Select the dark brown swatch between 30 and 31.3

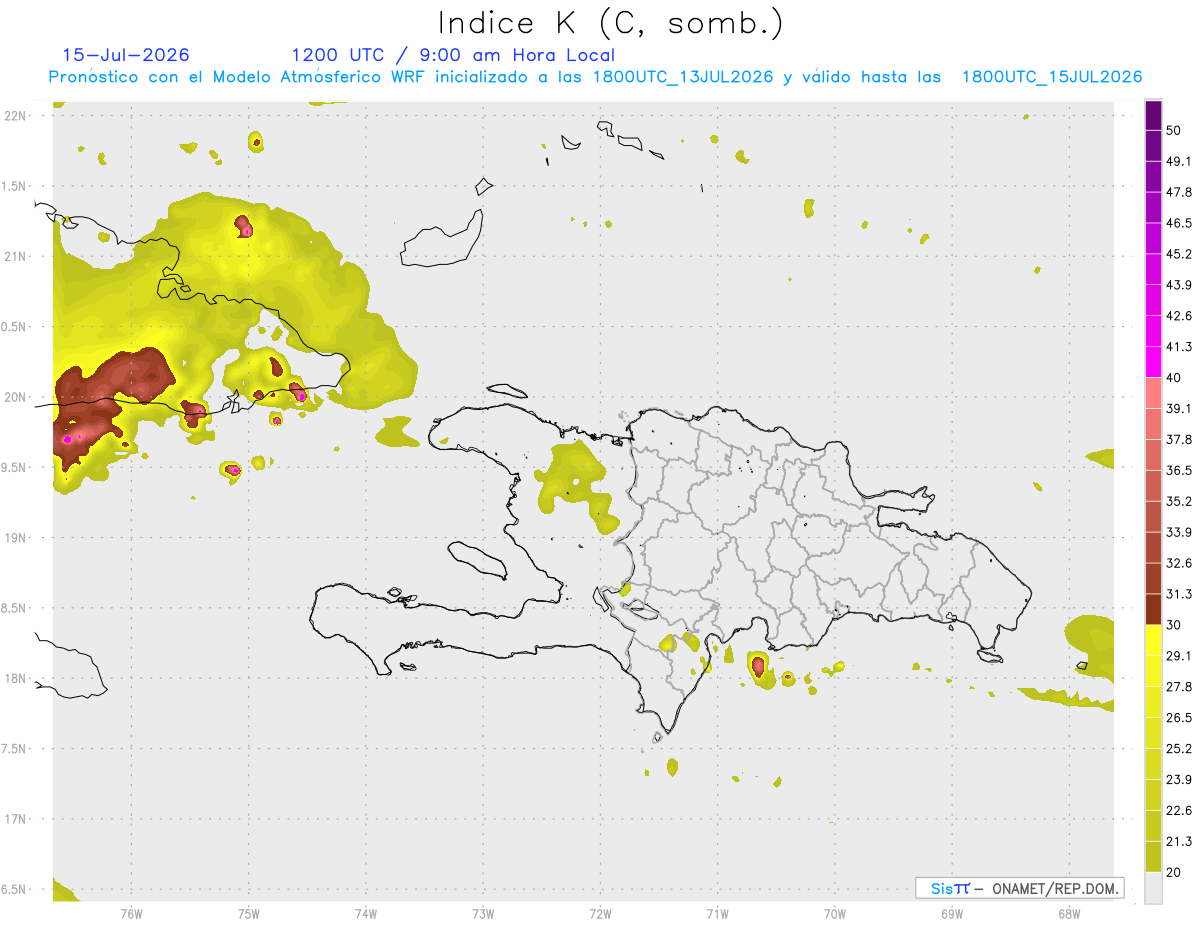1154,609
